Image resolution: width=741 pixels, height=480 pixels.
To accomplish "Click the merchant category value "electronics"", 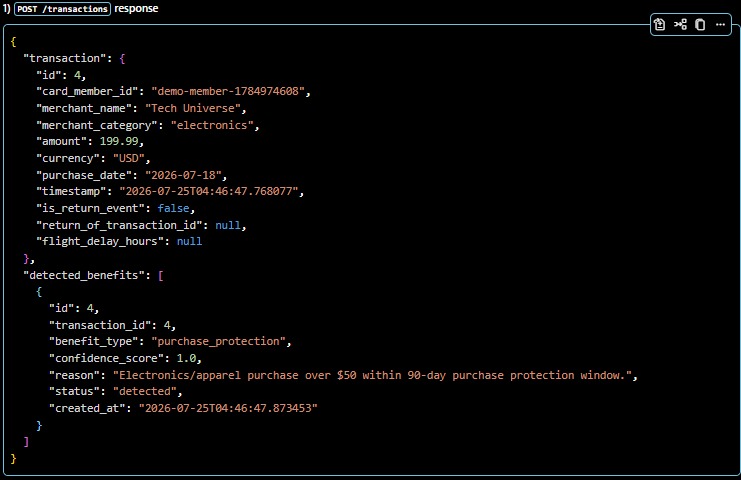I will [x=212, y=125].
